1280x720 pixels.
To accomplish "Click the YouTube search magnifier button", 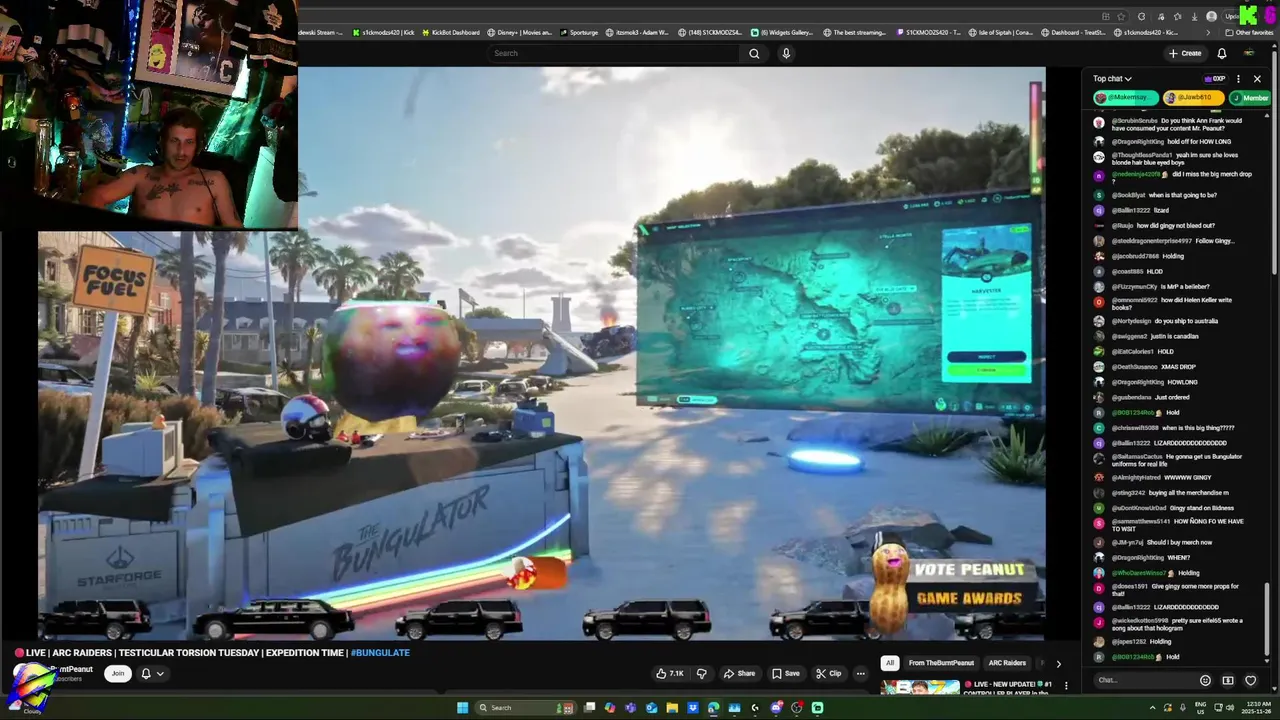I will coord(754,53).
